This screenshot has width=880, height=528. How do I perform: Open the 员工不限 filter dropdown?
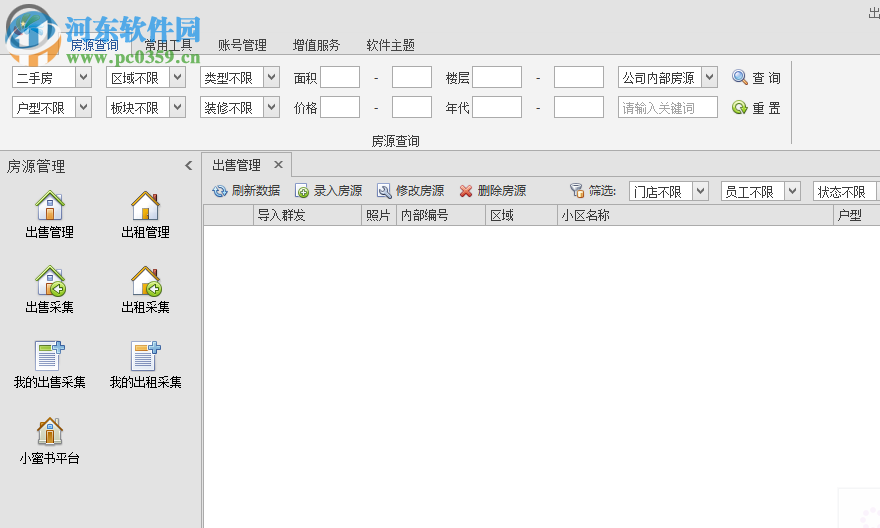792,191
